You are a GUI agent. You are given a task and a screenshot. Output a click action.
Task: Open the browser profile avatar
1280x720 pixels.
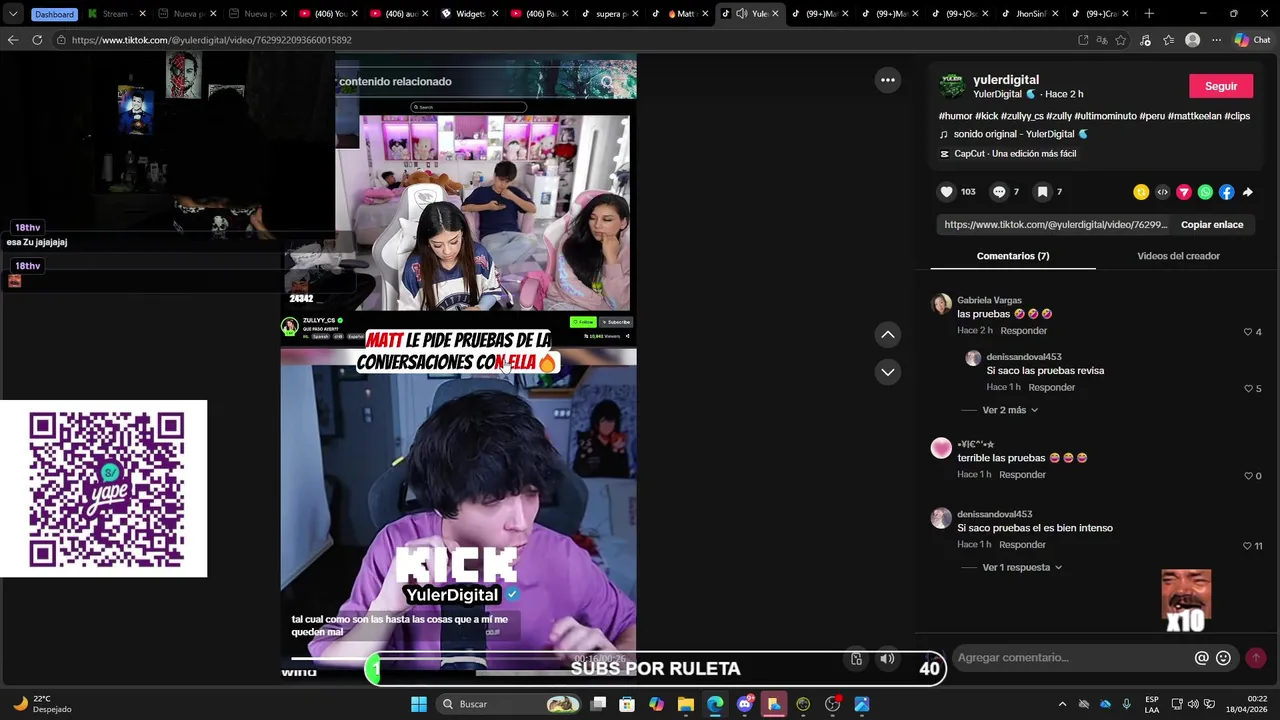tap(1192, 40)
